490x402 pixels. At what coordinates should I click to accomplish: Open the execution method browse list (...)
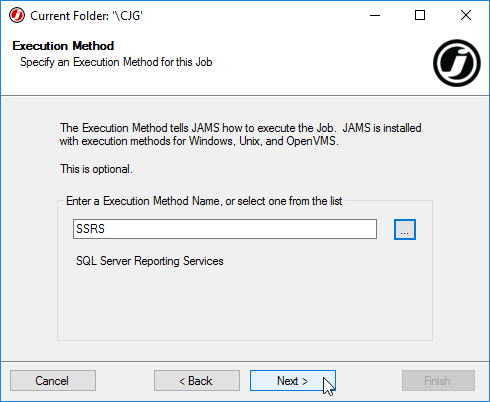[x=405, y=229]
